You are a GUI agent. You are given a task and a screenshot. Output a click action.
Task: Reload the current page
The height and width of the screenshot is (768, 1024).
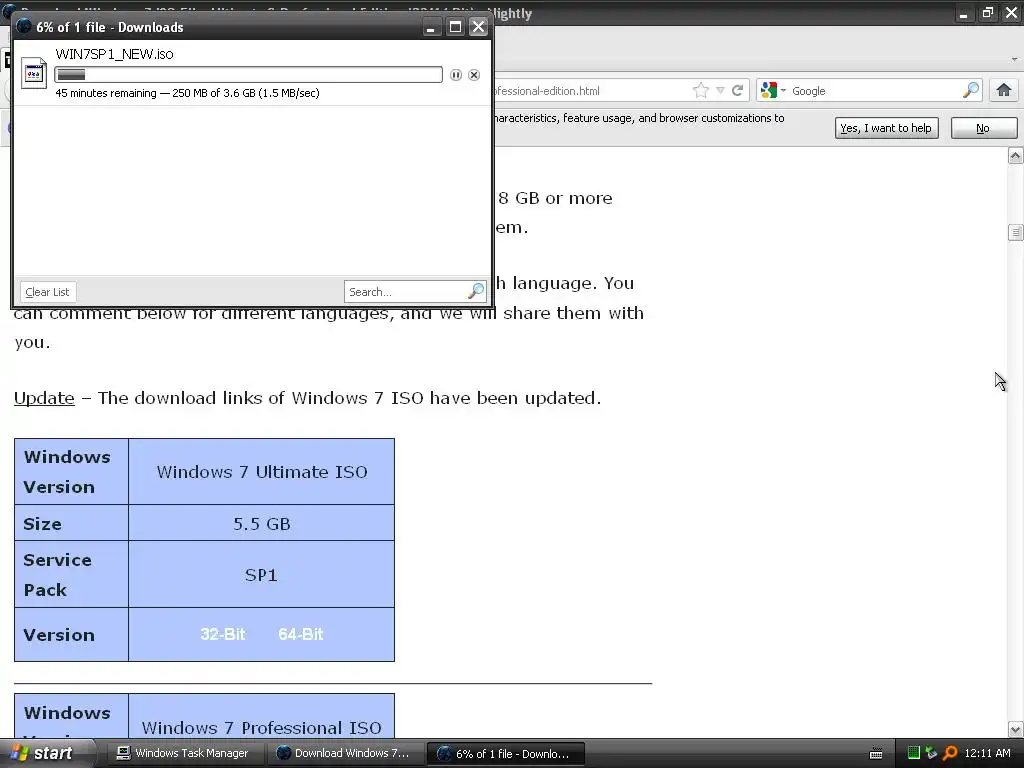point(738,91)
